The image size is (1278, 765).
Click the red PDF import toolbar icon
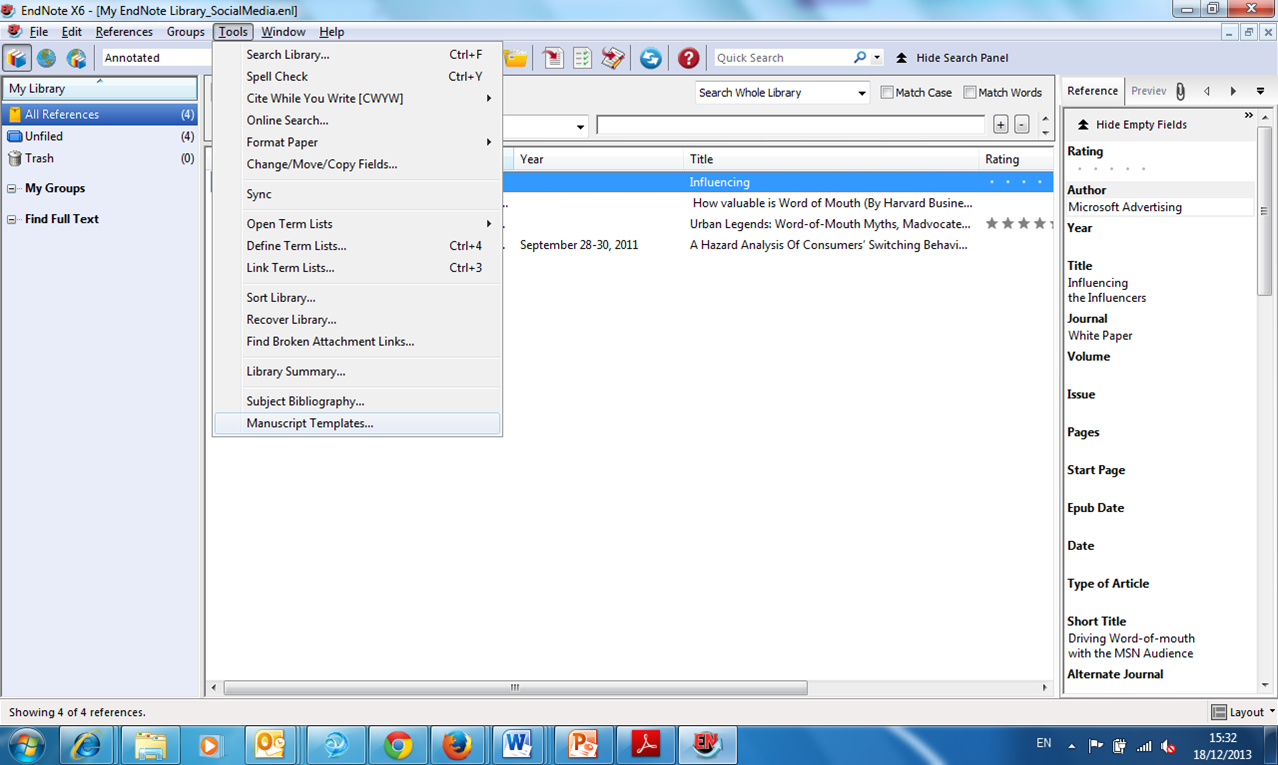click(x=553, y=58)
